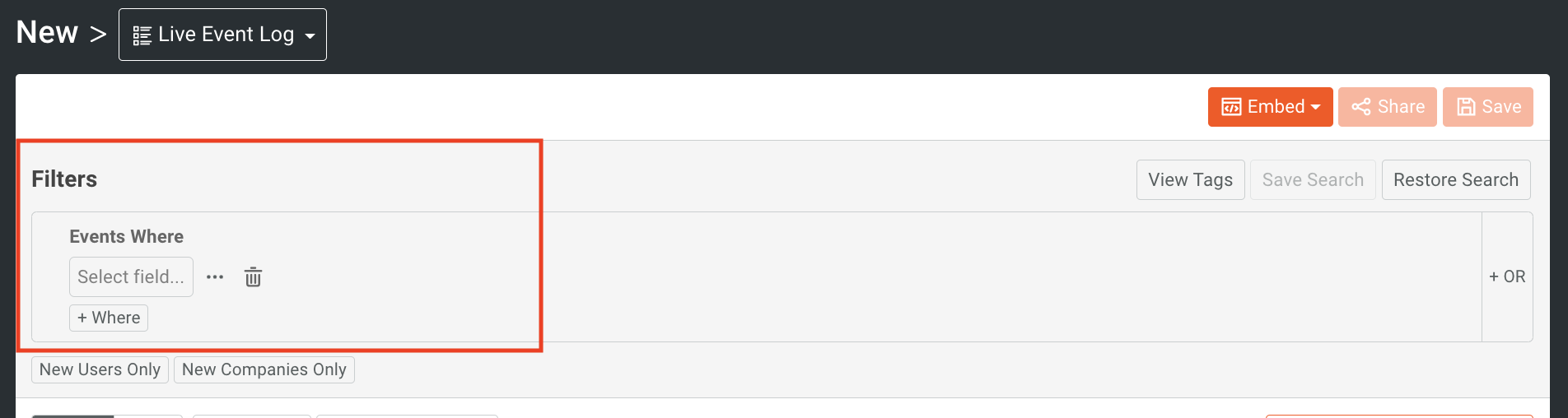Open the three-dot filter options menu

(x=215, y=277)
